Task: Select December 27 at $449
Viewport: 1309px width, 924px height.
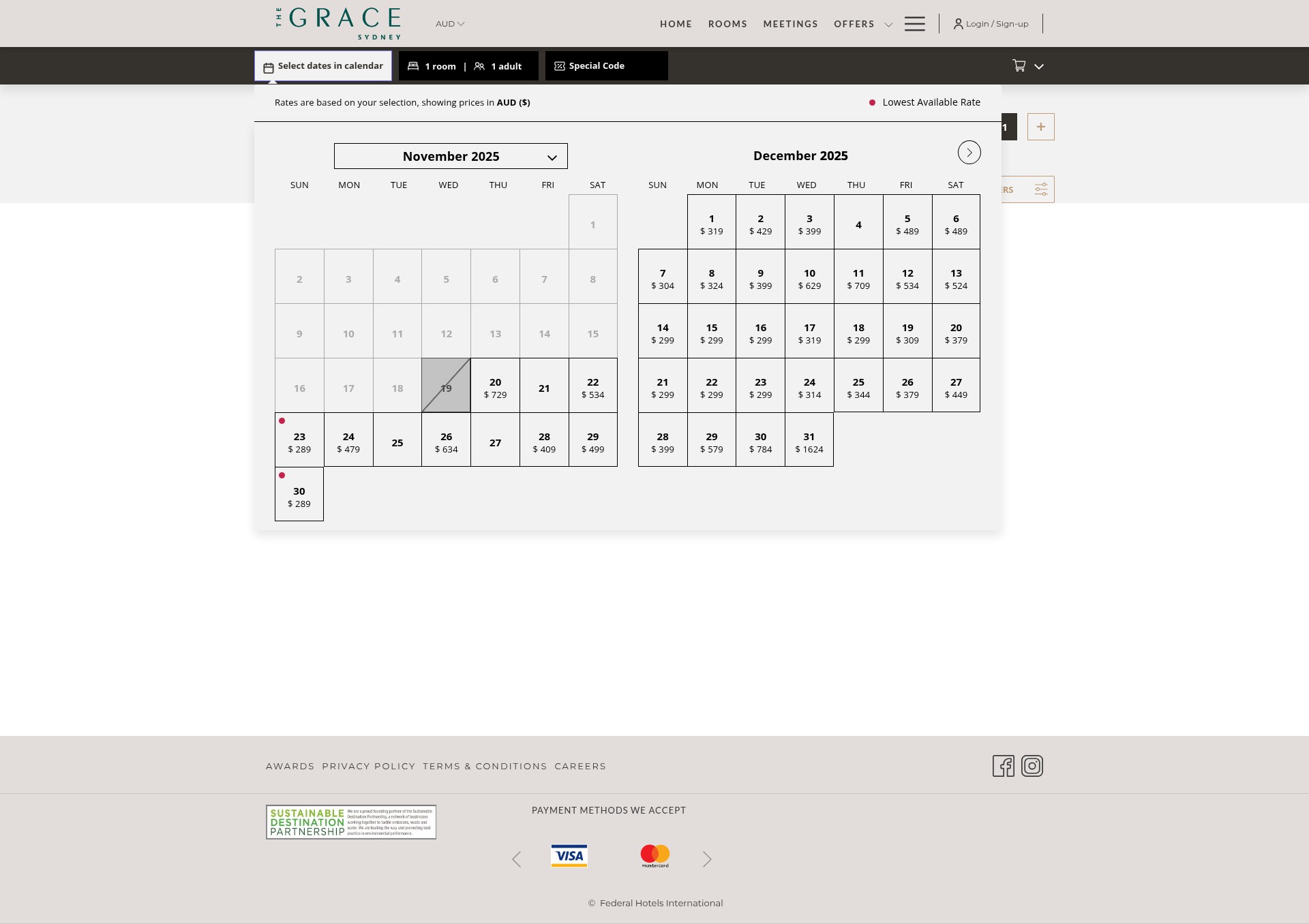Action: [956, 385]
